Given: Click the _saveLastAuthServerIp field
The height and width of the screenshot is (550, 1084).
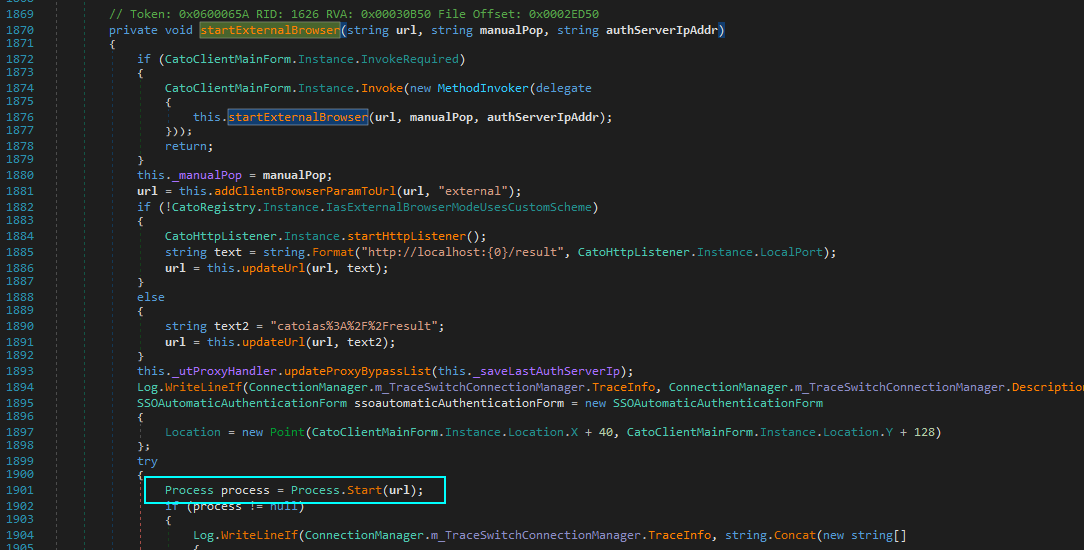Looking at the screenshot, I should 547,371.
